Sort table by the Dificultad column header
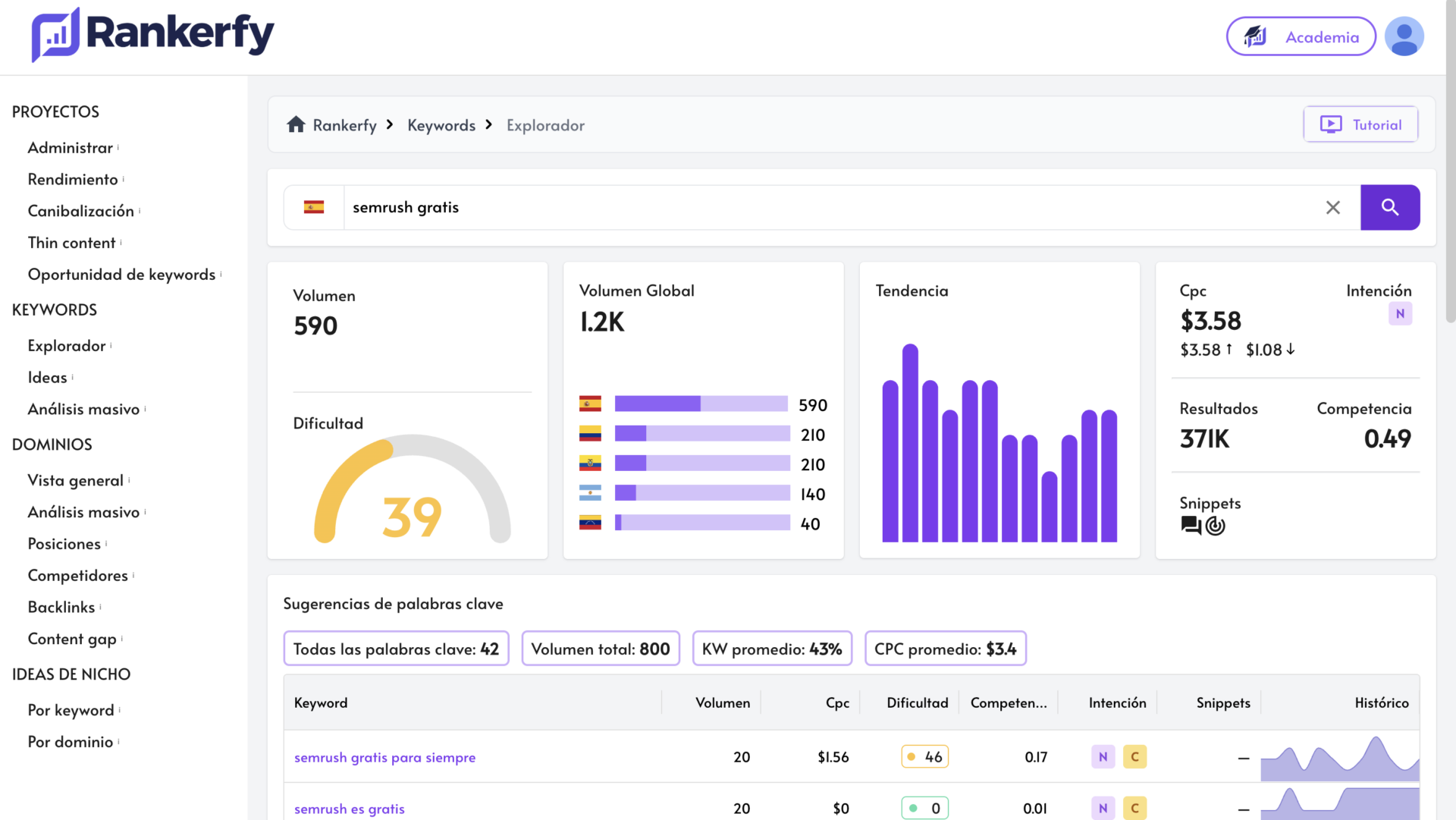The width and height of the screenshot is (1456, 820). (917, 702)
